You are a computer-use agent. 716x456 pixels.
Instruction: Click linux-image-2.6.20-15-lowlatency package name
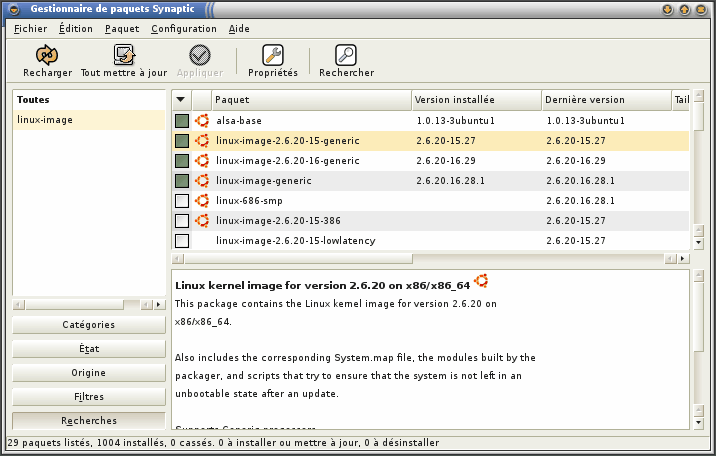[x=295, y=241]
